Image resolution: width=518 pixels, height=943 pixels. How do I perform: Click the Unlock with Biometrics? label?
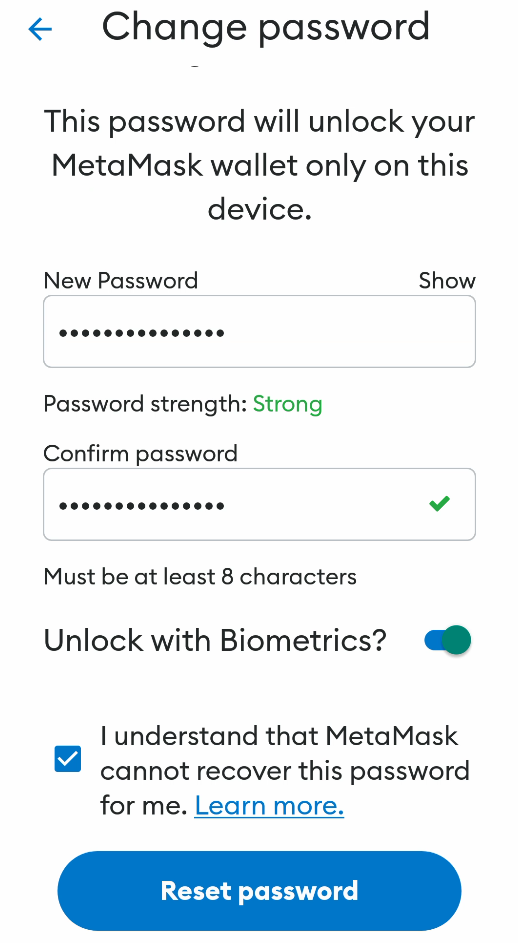[215, 640]
